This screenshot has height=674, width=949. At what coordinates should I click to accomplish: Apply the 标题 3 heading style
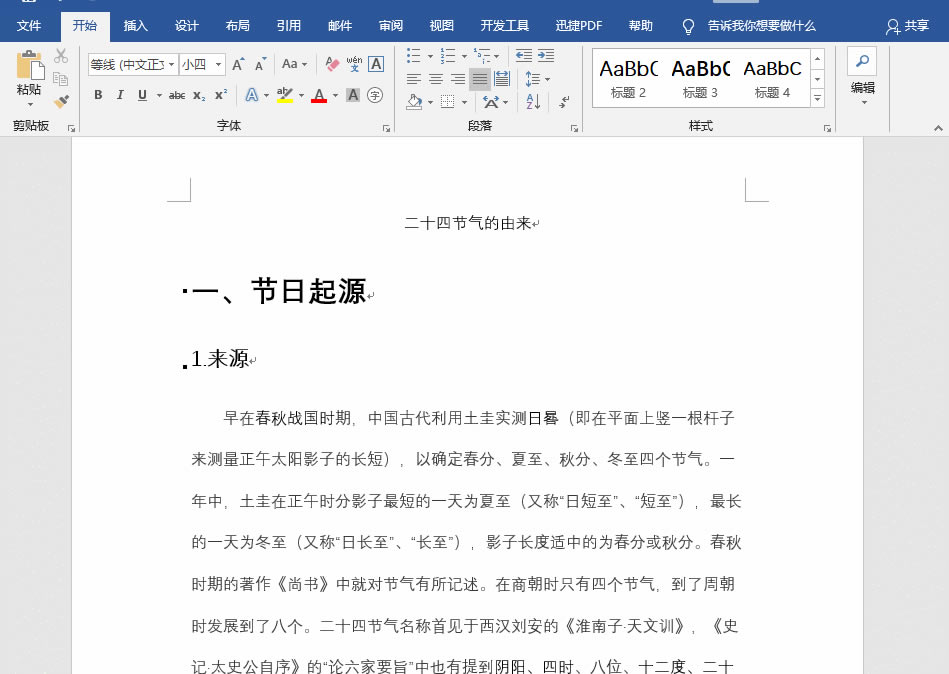[x=700, y=78]
